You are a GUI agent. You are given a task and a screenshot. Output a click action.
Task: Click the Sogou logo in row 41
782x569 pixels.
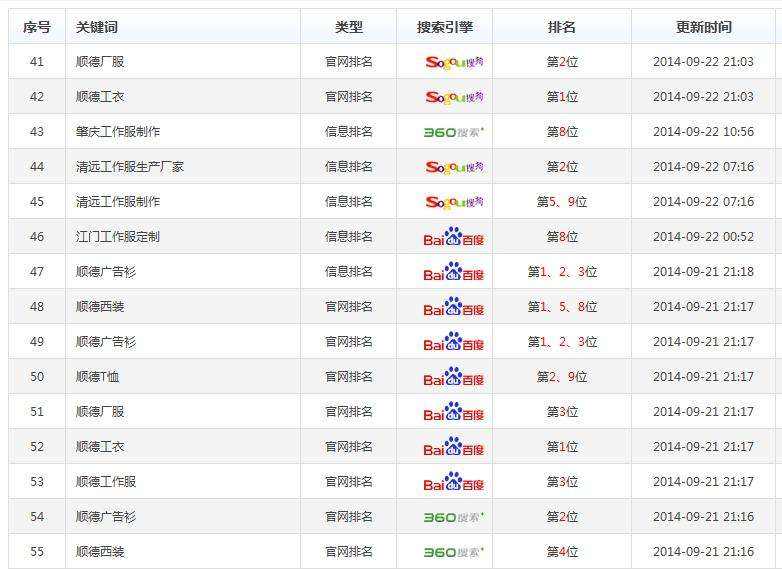coord(454,62)
